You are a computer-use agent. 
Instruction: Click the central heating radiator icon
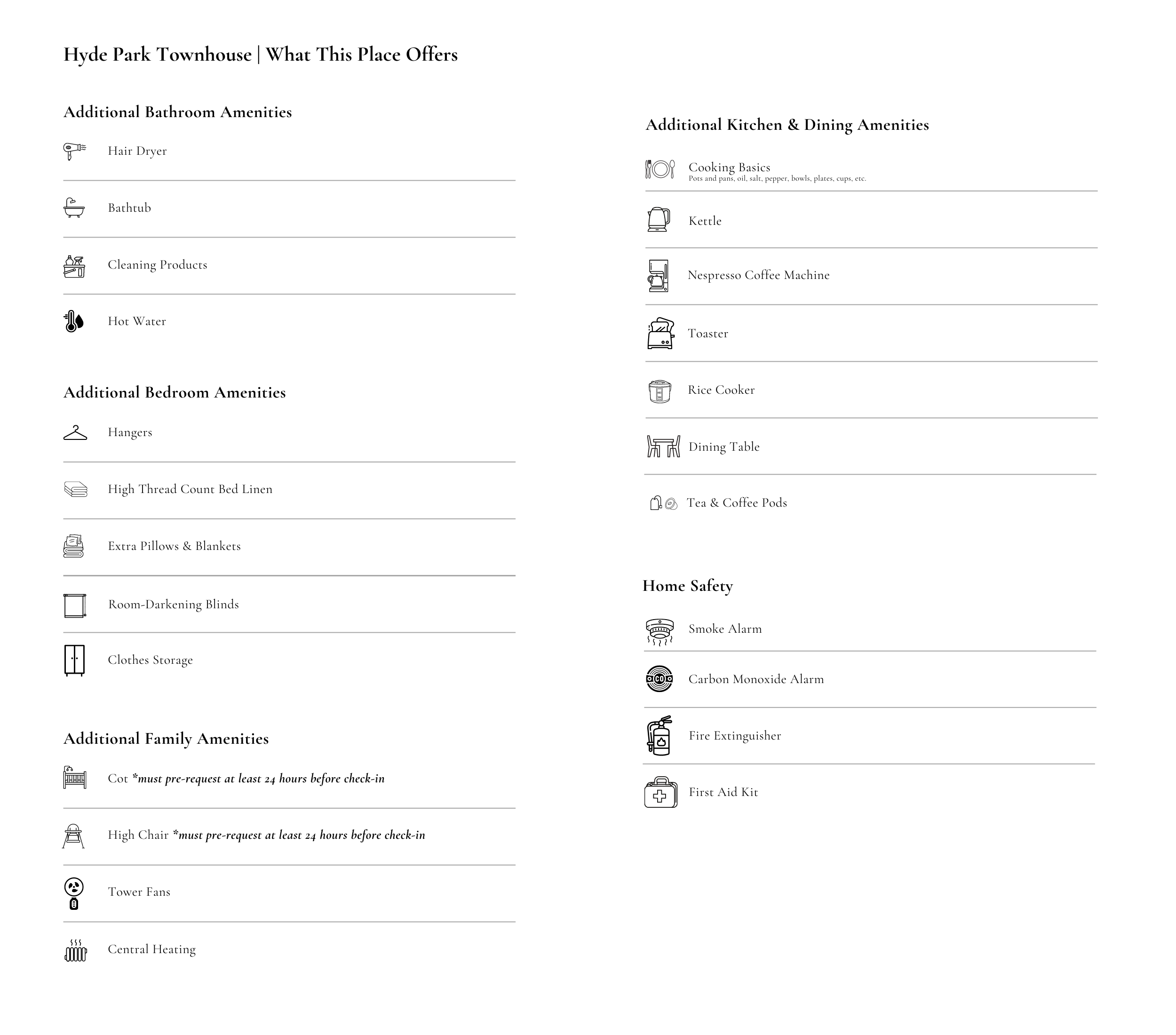pyautogui.click(x=75, y=950)
